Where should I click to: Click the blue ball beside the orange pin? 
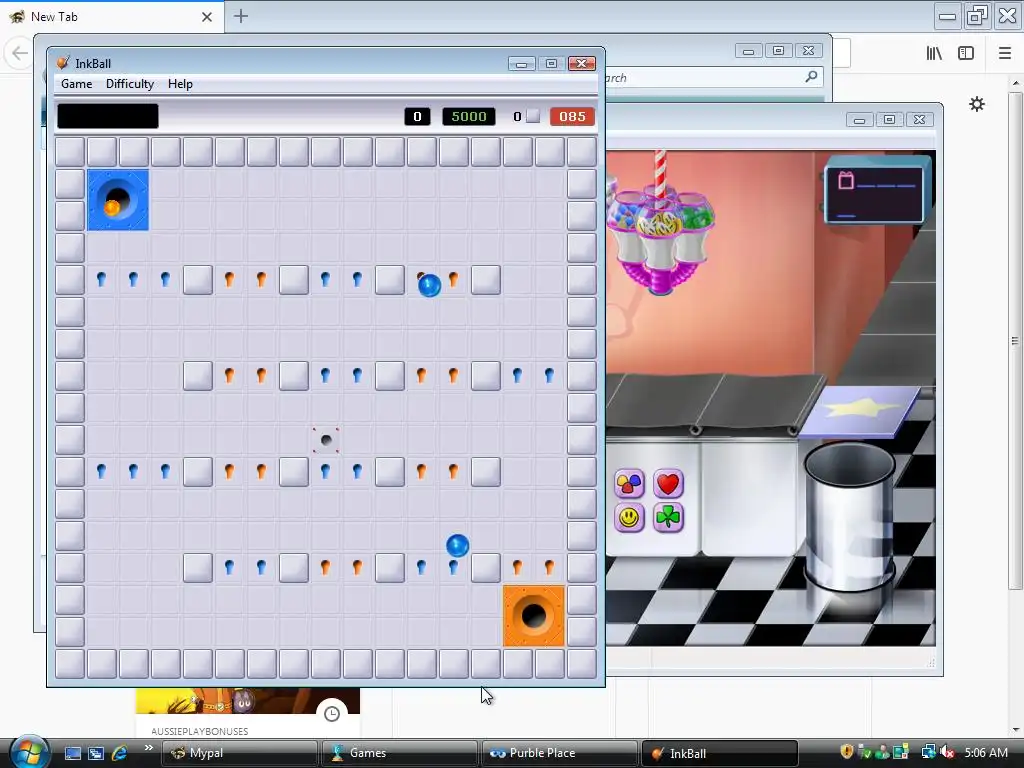point(429,285)
